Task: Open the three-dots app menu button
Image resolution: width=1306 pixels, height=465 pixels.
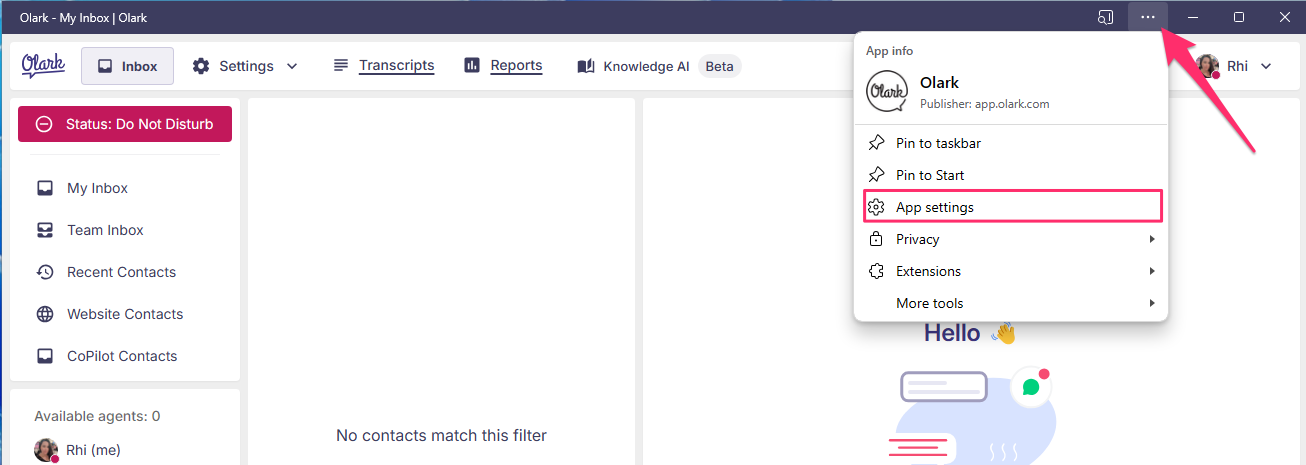Action: [1148, 17]
